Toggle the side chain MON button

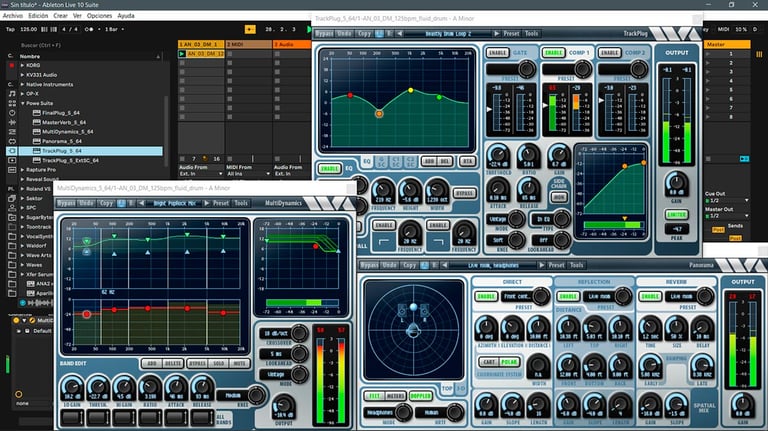(559, 197)
